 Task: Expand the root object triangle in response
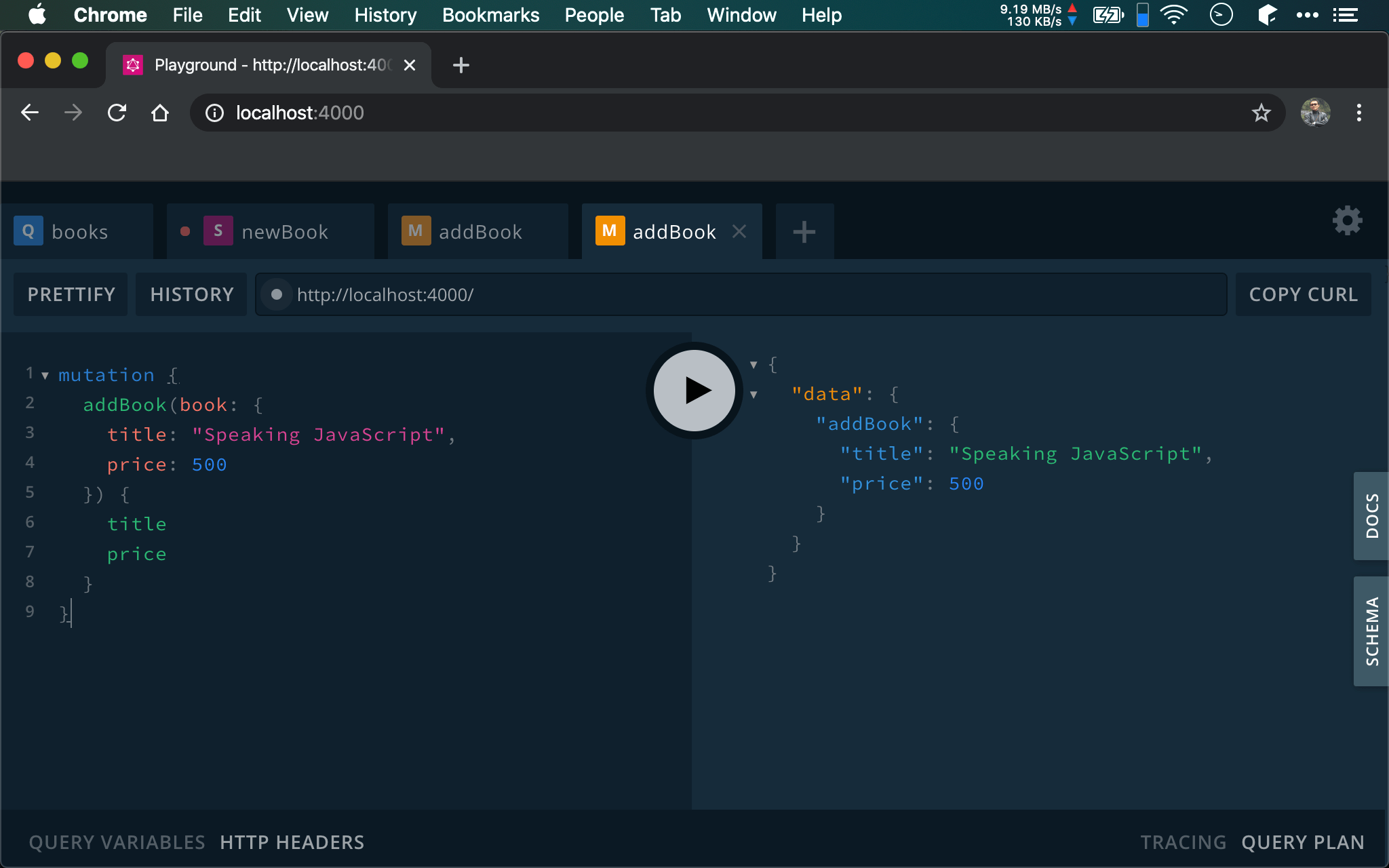[754, 364]
